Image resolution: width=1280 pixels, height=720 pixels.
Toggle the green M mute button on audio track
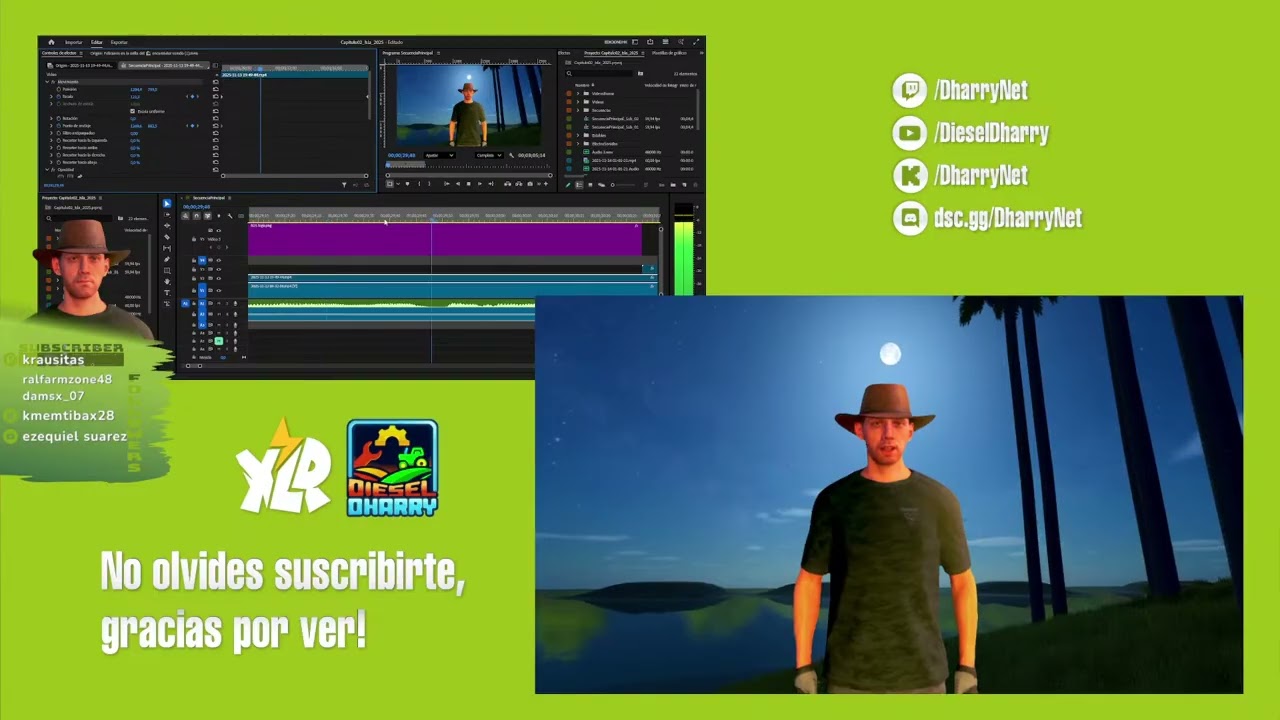[x=218, y=341]
